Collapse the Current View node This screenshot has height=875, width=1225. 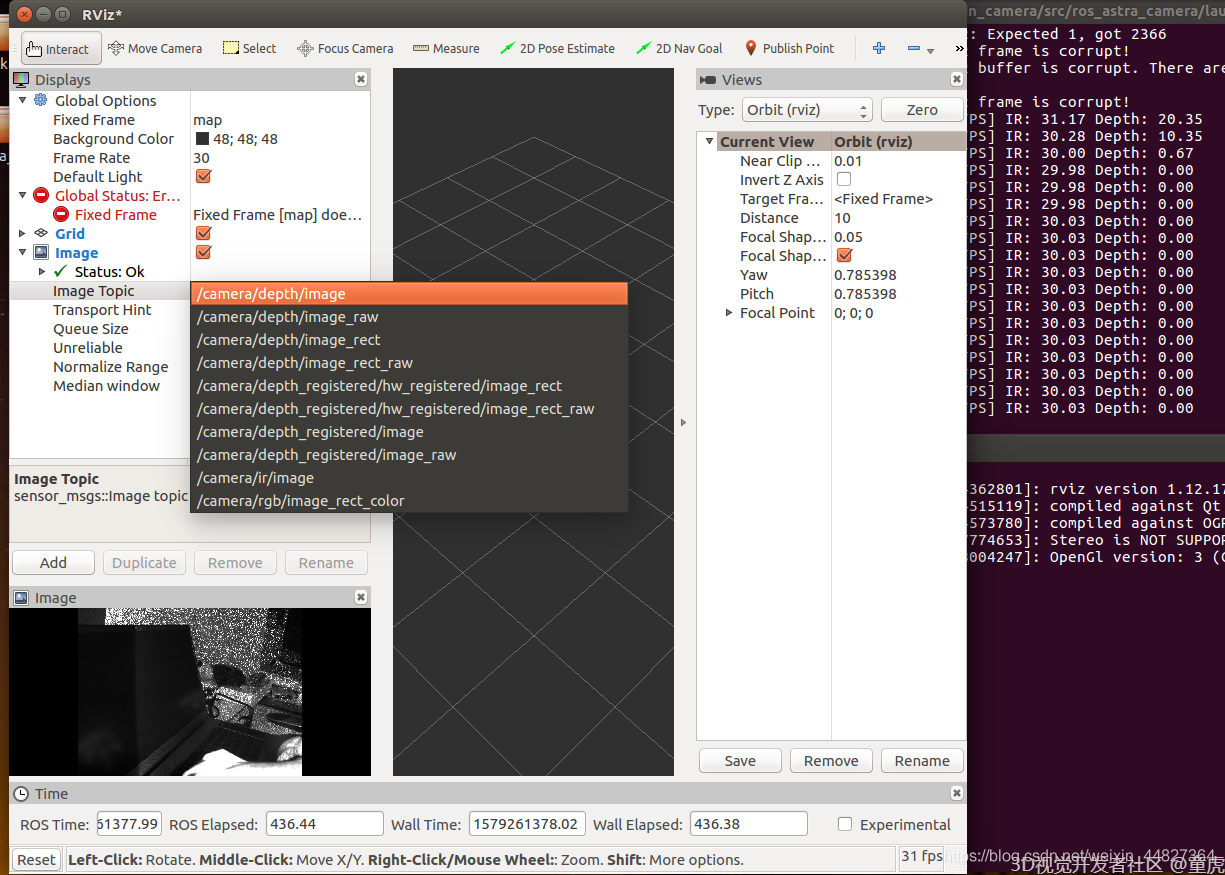(x=709, y=141)
